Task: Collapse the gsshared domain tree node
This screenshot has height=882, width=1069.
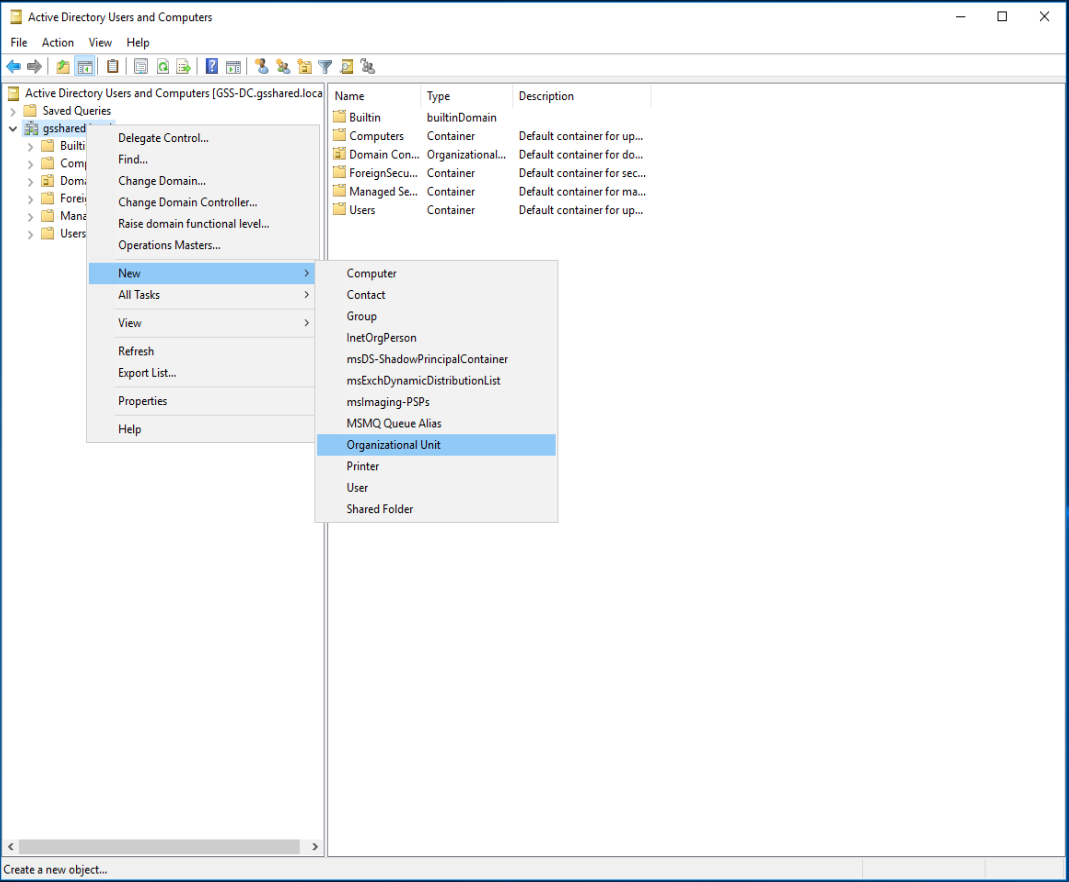Action: tap(13, 129)
